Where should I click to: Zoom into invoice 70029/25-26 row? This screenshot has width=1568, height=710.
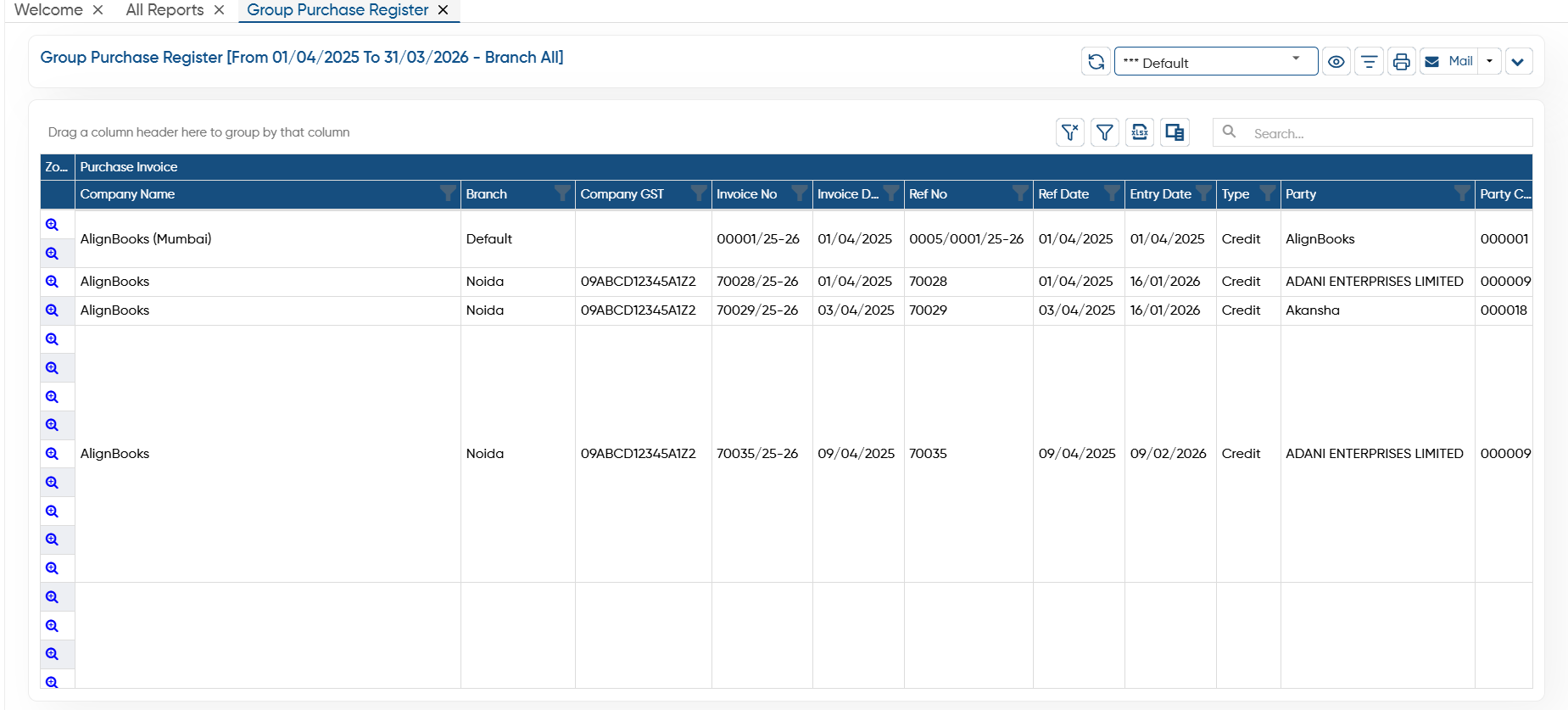point(52,310)
